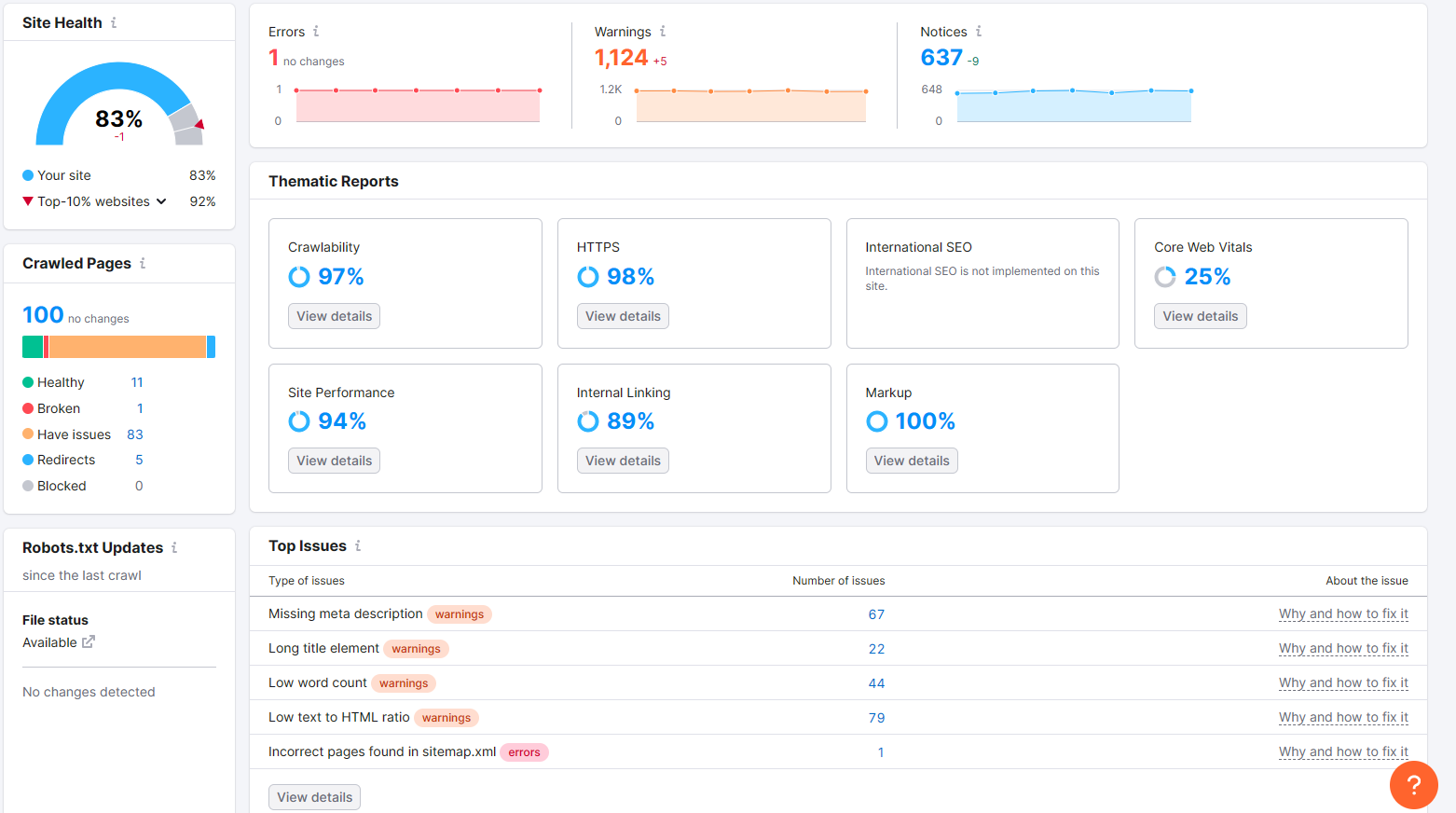Image resolution: width=1456 pixels, height=813 pixels.
Task: Expand the Top-10% websites dropdown
Action: (161, 201)
